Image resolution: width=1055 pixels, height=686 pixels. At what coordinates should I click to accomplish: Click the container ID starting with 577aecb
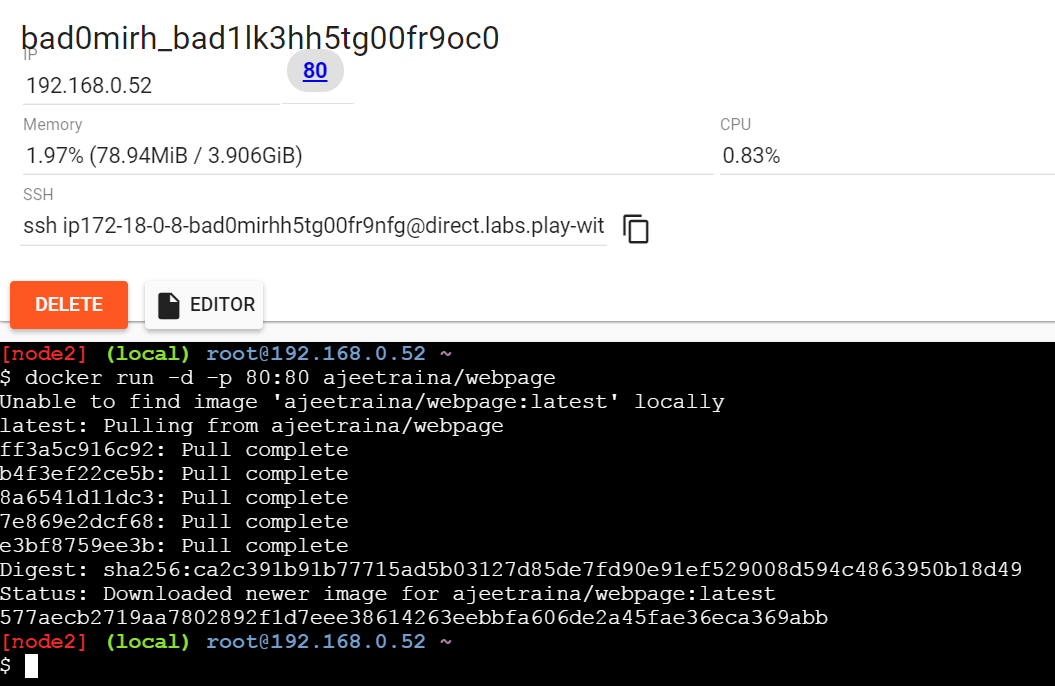[414, 618]
